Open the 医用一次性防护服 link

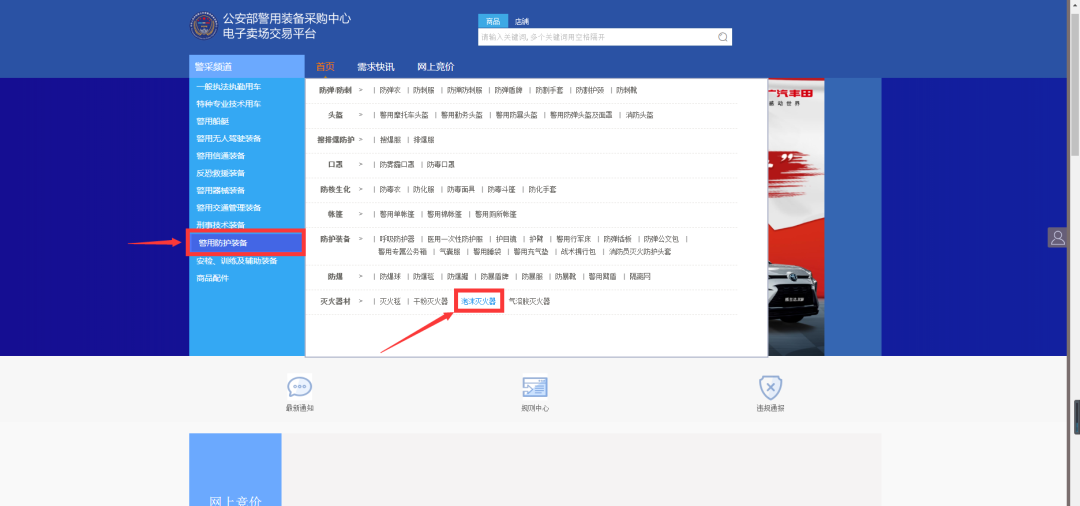tap(455, 239)
